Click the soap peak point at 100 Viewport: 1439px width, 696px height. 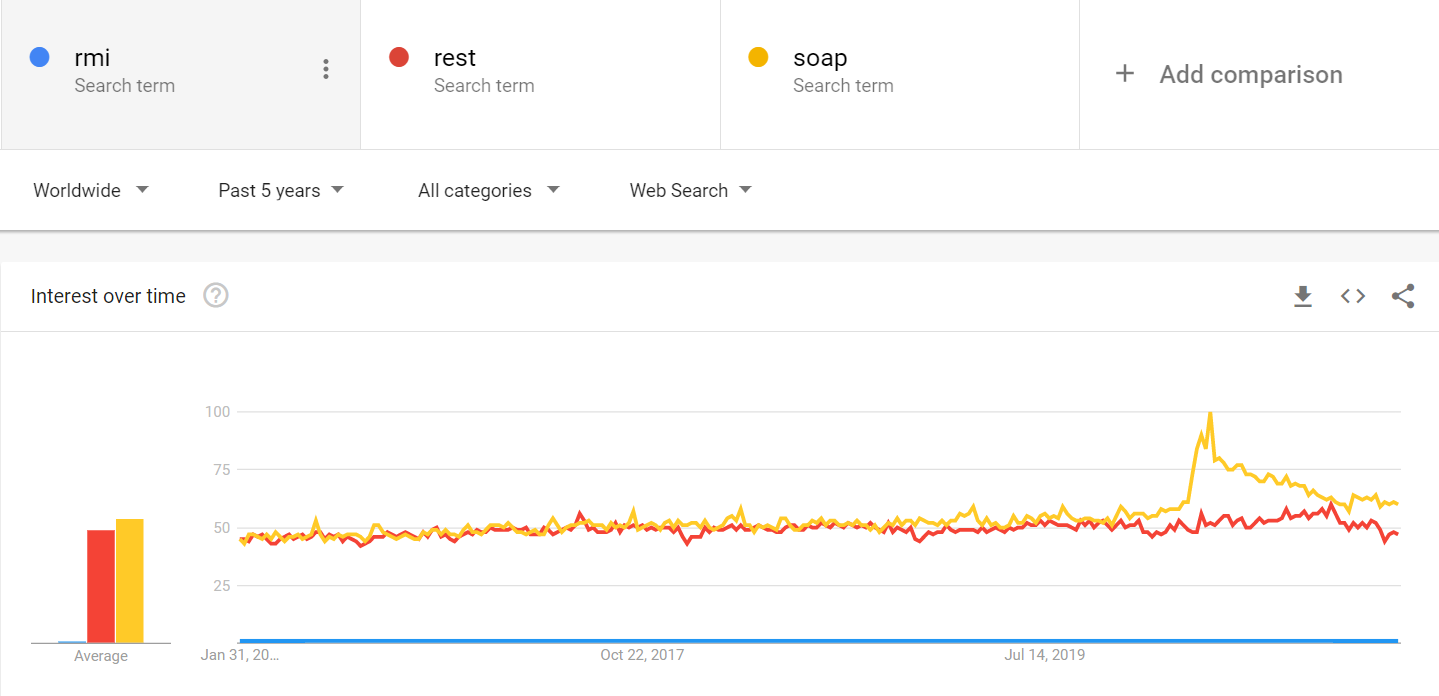pos(1210,412)
